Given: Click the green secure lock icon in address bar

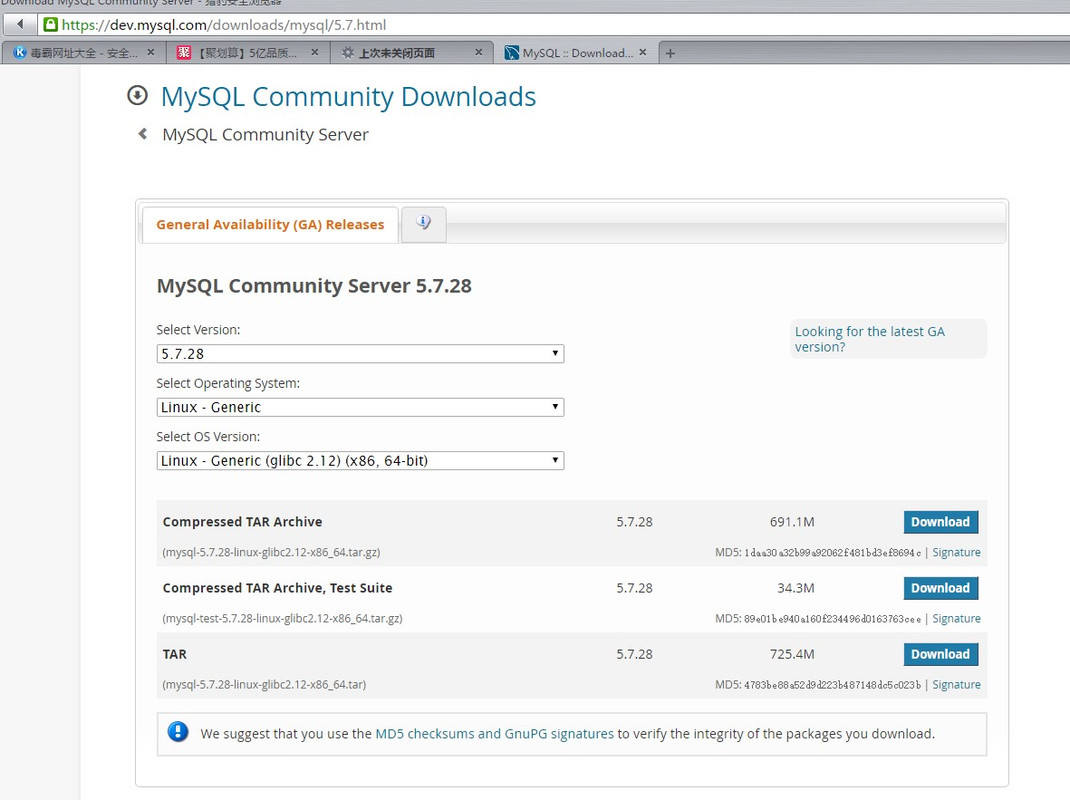Looking at the screenshot, I should (50, 25).
